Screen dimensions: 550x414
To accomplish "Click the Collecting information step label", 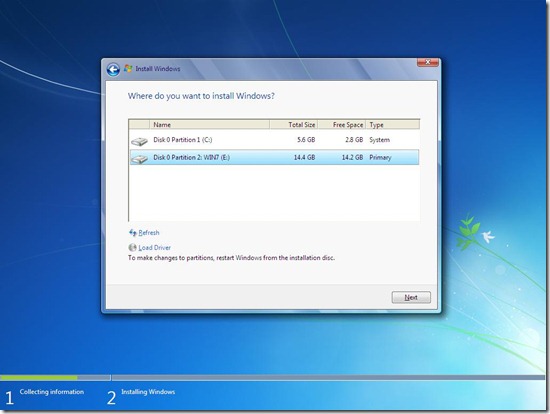I will pos(52,392).
